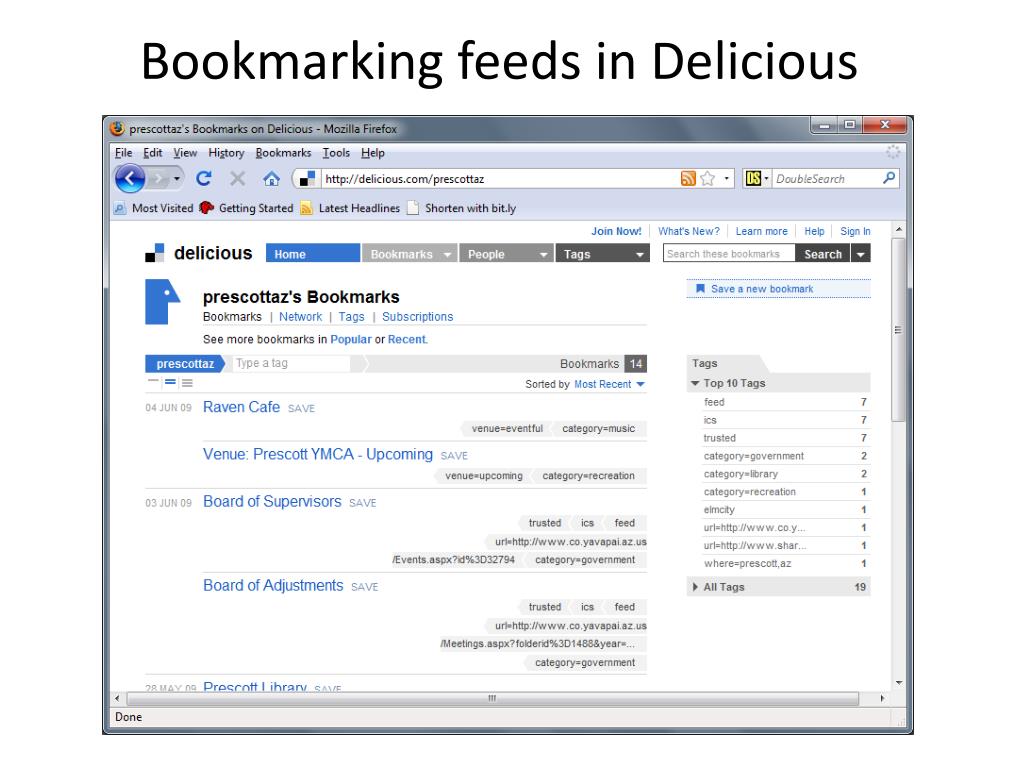
Task: Switch to full detail list view icon
Action: (x=187, y=383)
